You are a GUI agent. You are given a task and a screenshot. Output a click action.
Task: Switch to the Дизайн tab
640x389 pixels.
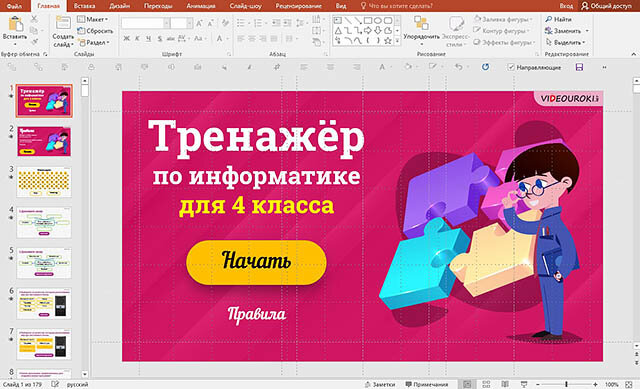pos(120,6)
